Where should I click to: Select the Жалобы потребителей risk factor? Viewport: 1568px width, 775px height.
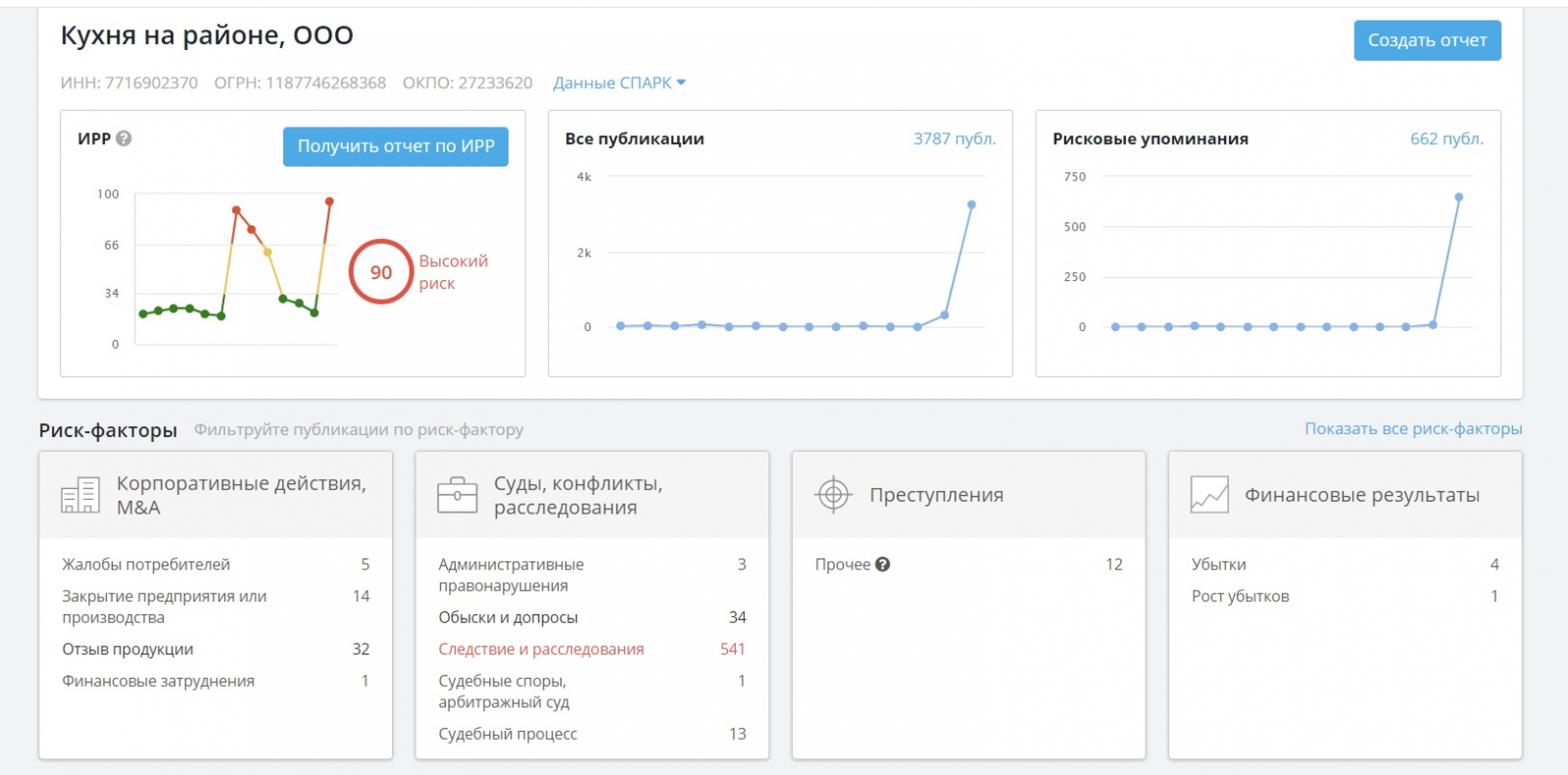146,564
